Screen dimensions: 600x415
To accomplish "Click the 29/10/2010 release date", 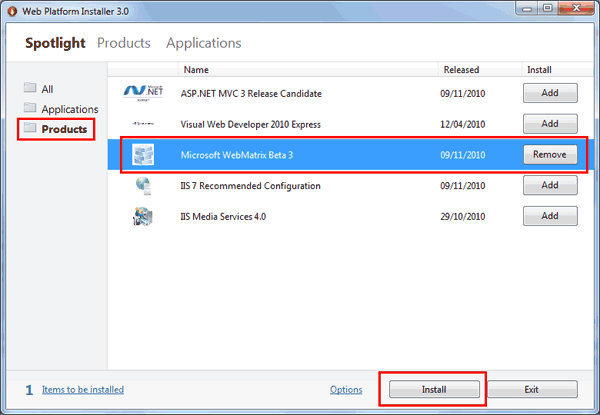I will pos(463,216).
